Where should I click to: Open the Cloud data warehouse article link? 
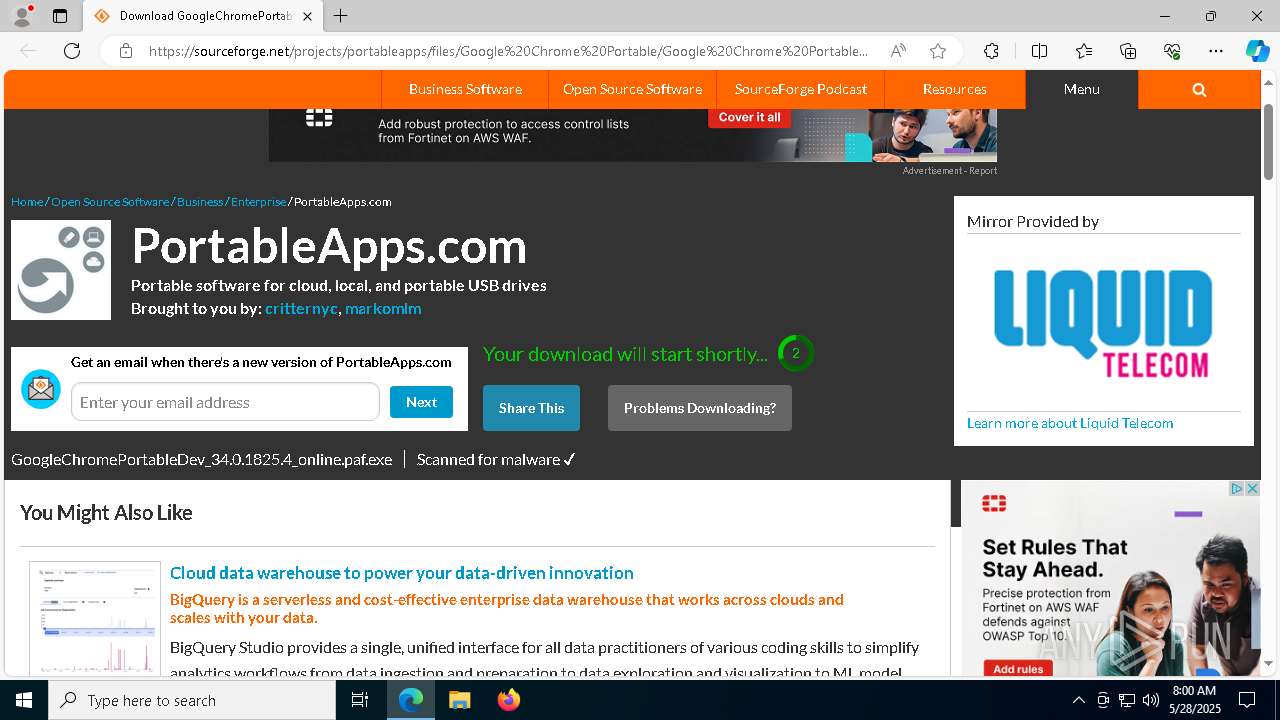[402, 573]
